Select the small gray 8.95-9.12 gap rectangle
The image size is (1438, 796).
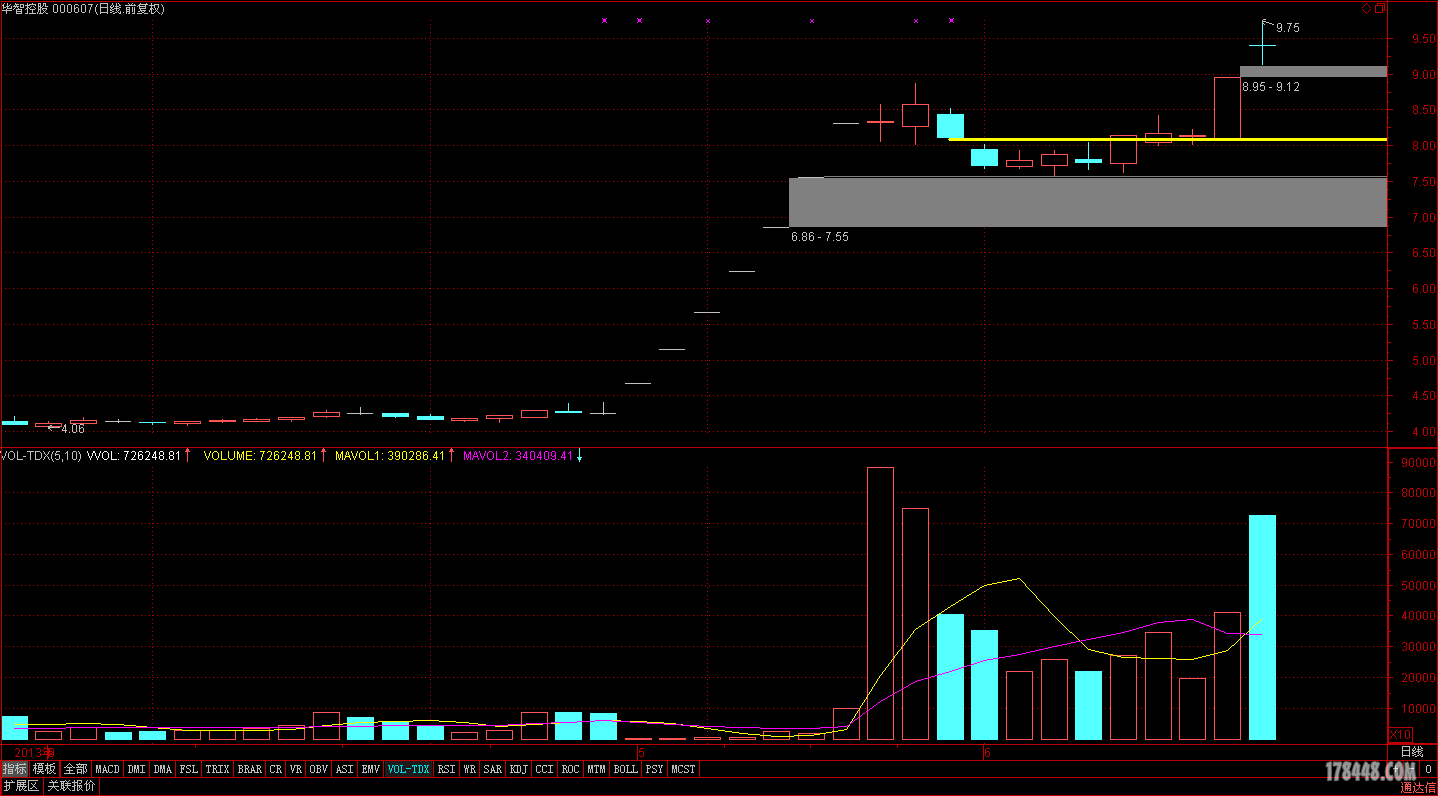tap(1313, 71)
